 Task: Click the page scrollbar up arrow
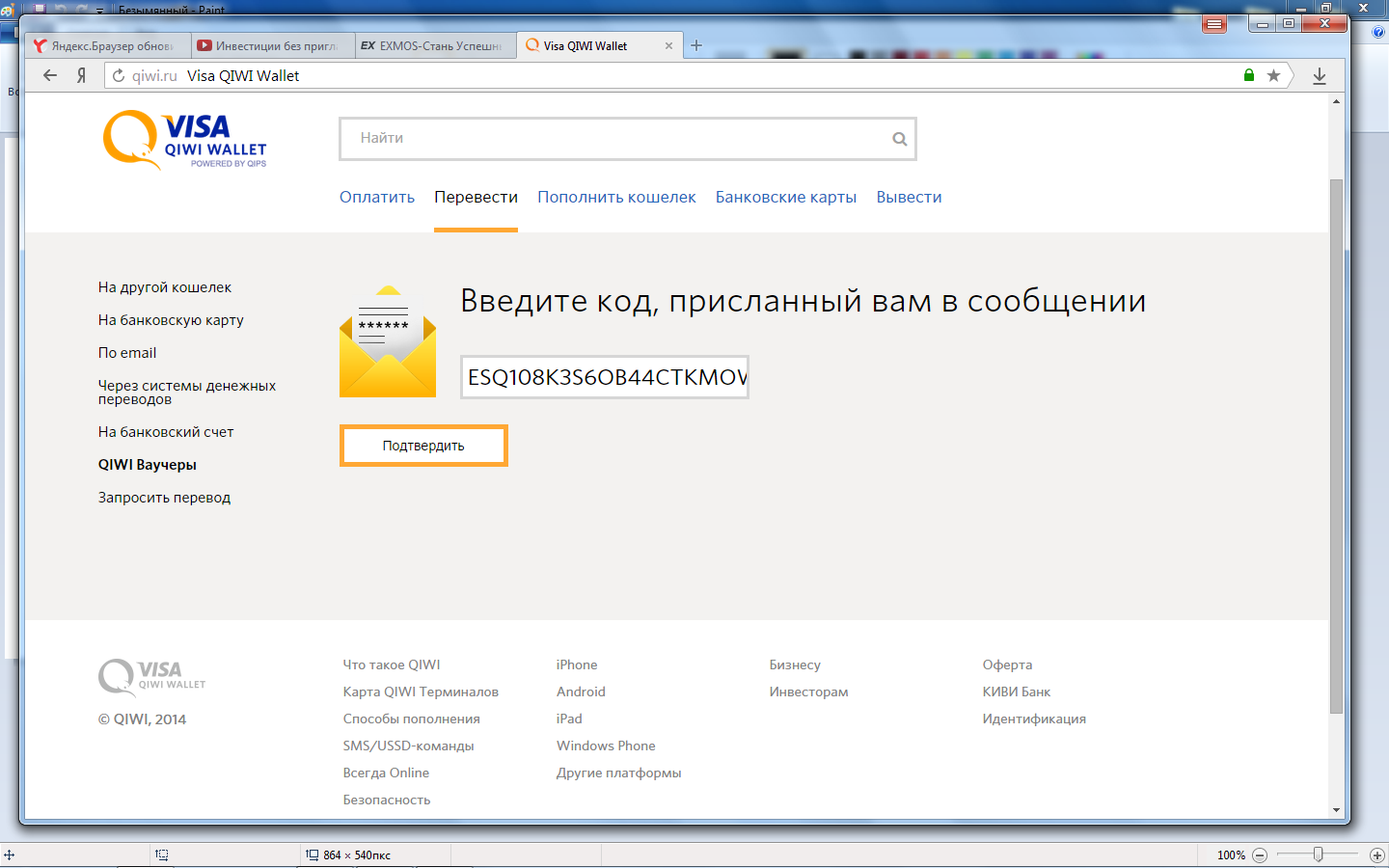pos(1336,100)
